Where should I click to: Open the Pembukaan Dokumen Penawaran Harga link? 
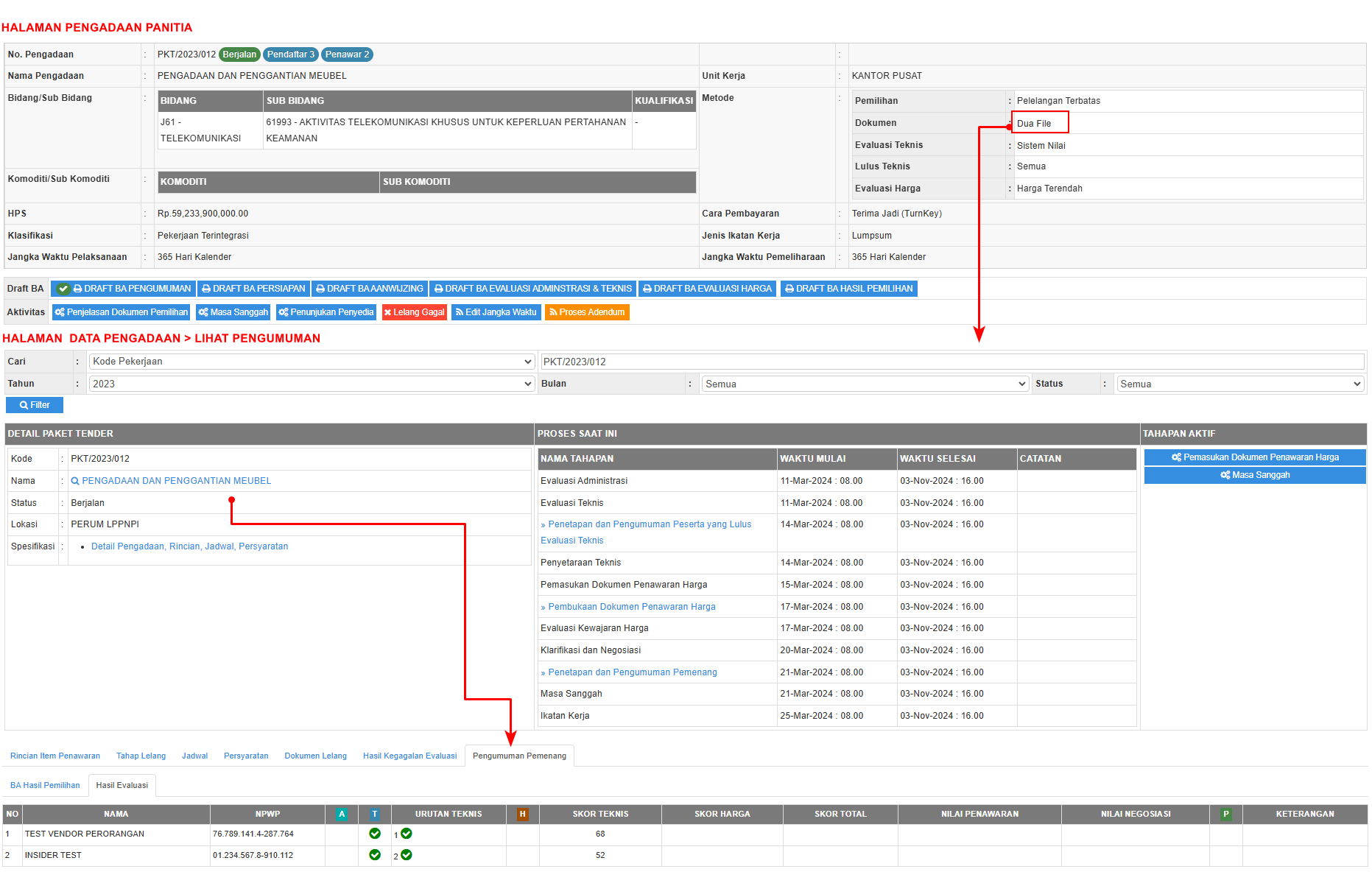tap(631, 607)
